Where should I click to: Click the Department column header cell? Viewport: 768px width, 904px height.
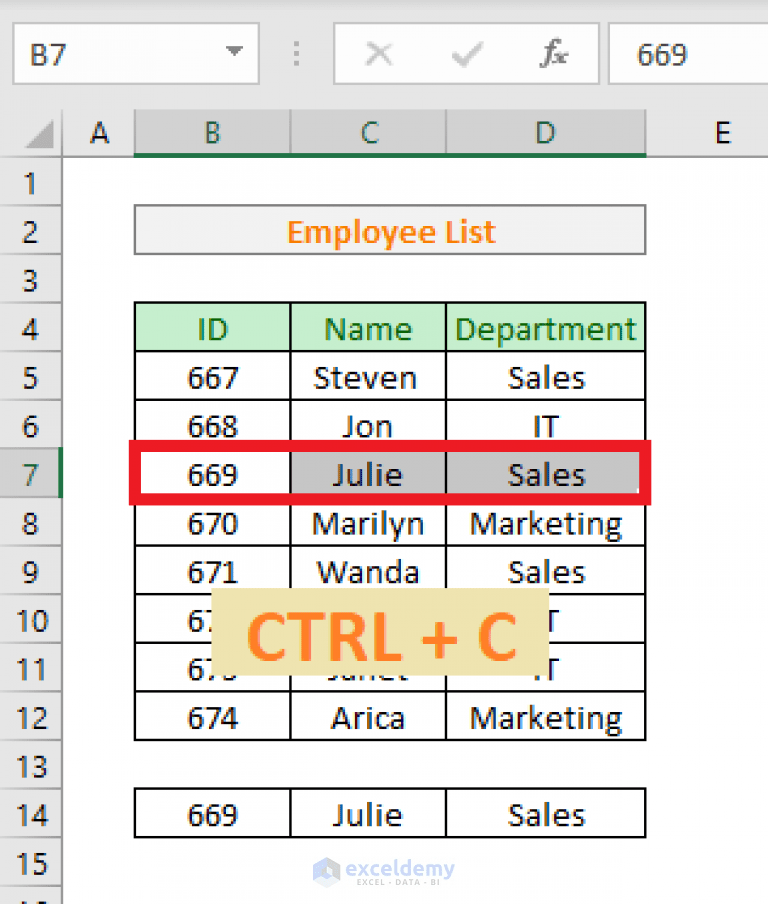point(545,328)
